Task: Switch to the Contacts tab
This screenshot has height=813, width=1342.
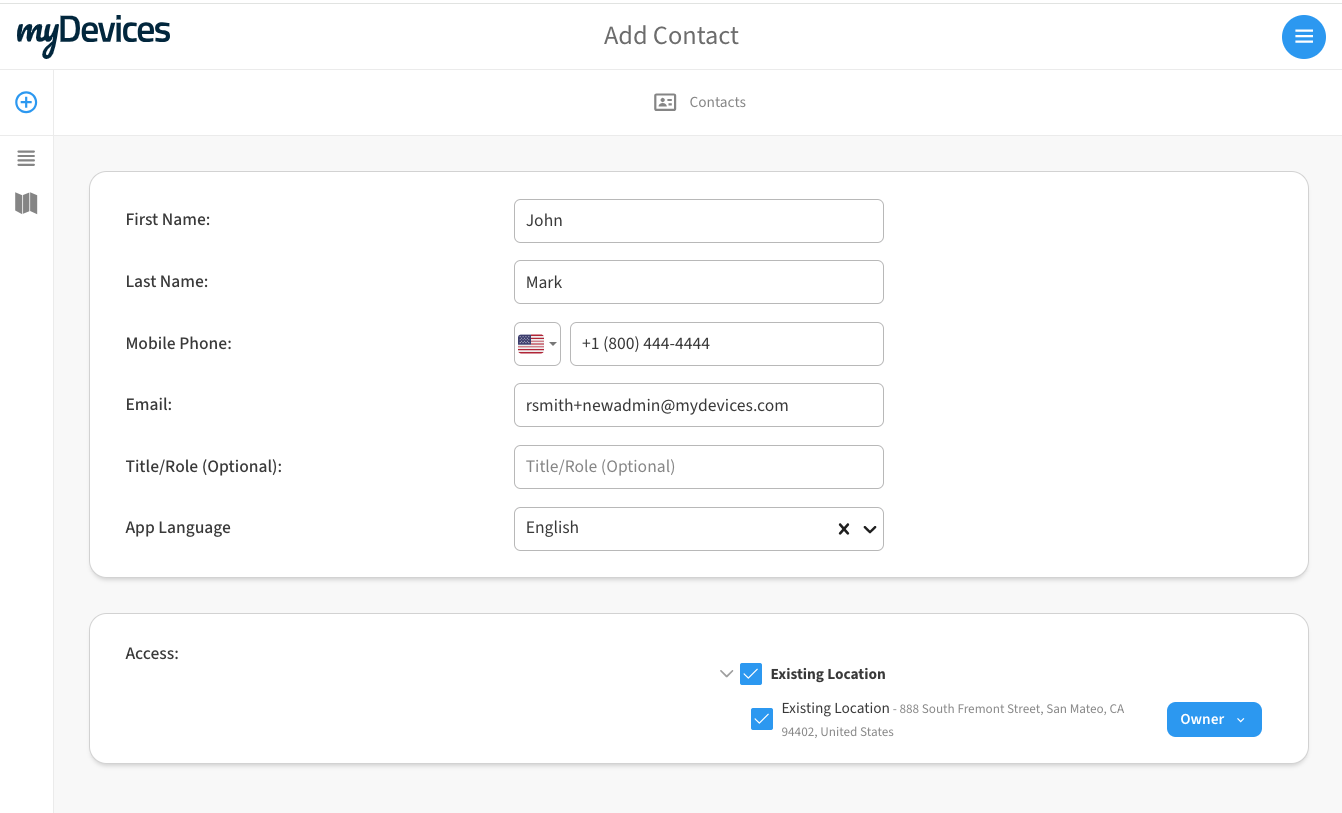Action: 717,102
